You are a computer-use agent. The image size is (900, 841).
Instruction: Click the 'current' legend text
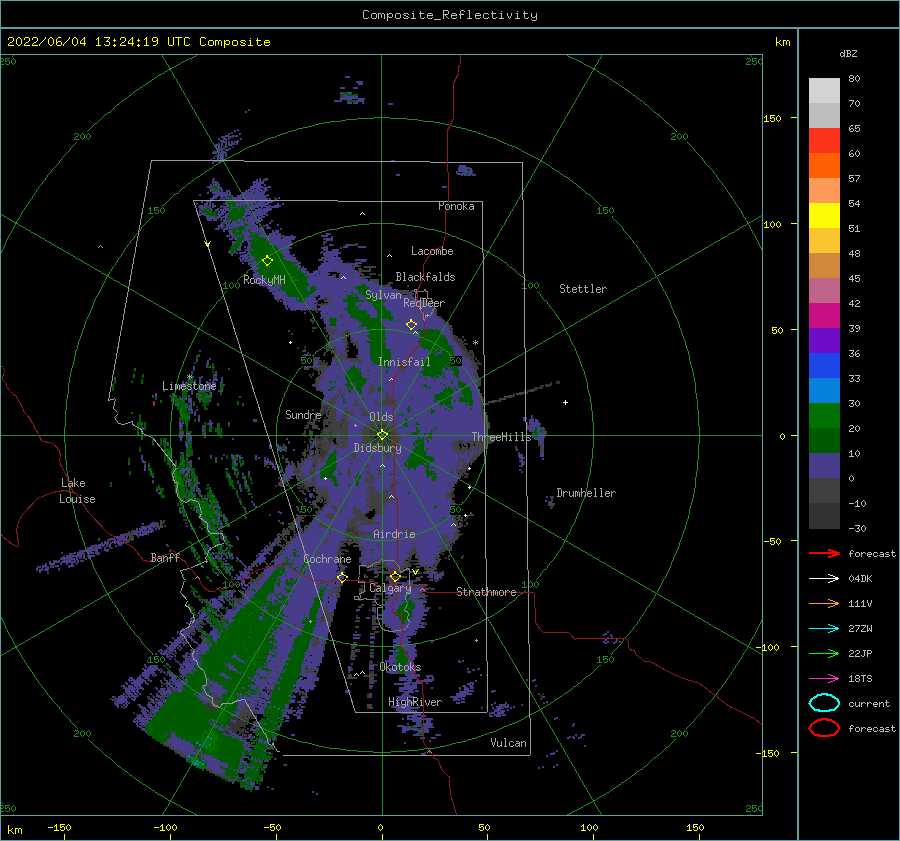[x=869, y=703]
